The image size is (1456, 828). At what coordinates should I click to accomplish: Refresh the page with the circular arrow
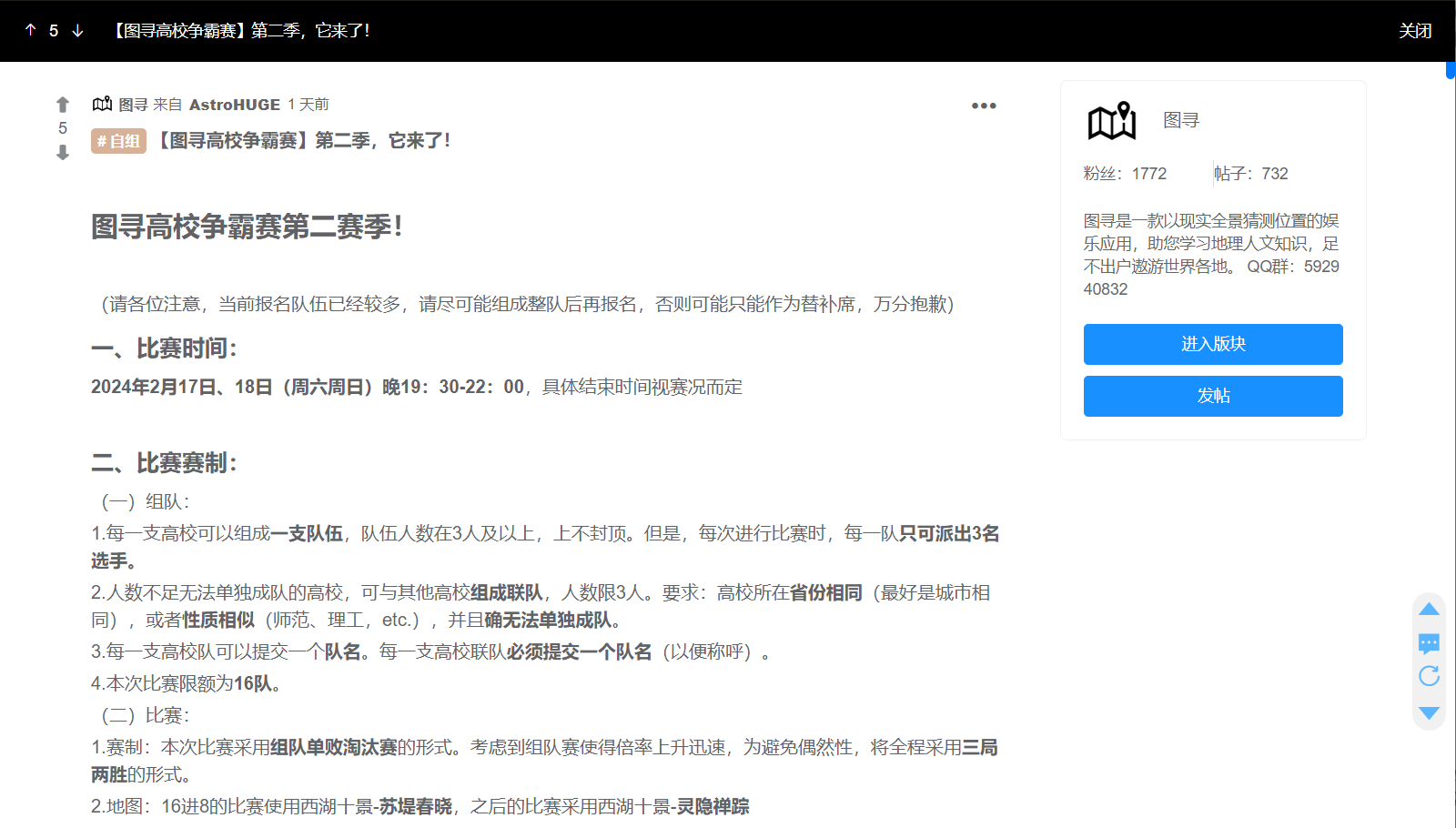(1429, 676)
